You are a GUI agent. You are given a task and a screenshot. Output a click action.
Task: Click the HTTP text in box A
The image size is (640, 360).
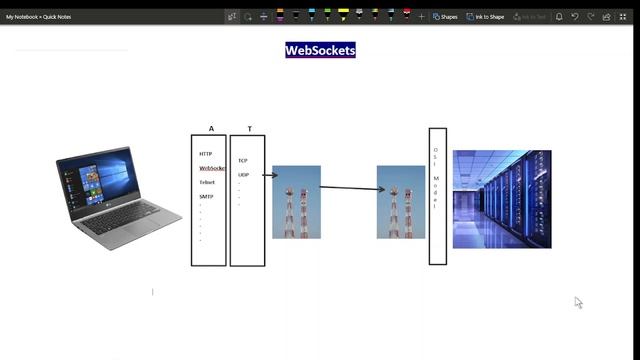[x=205, y=154]
